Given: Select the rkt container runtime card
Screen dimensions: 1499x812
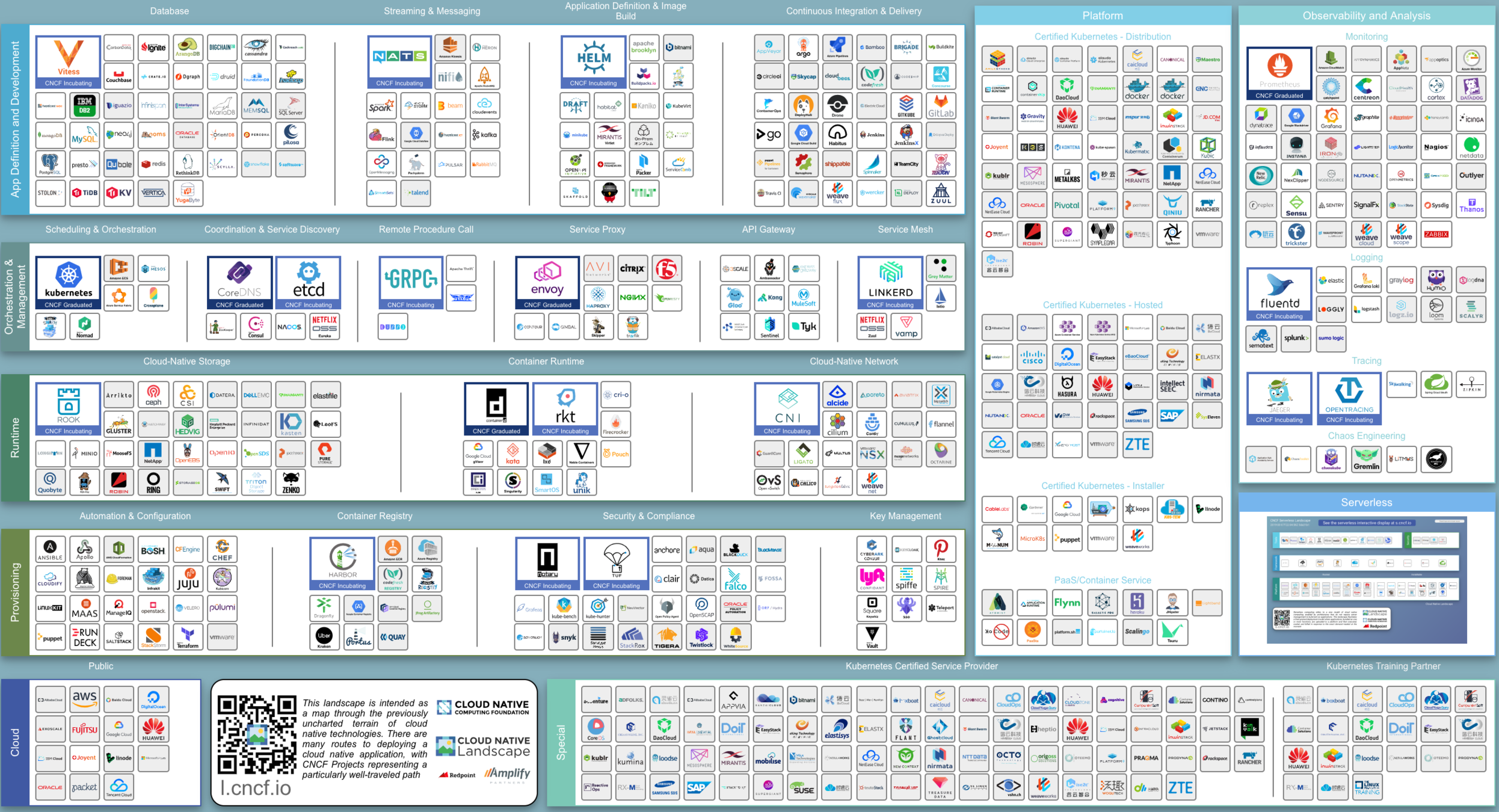Looking at the screenshot, I should pyautogui.click(x=565, y=408).
